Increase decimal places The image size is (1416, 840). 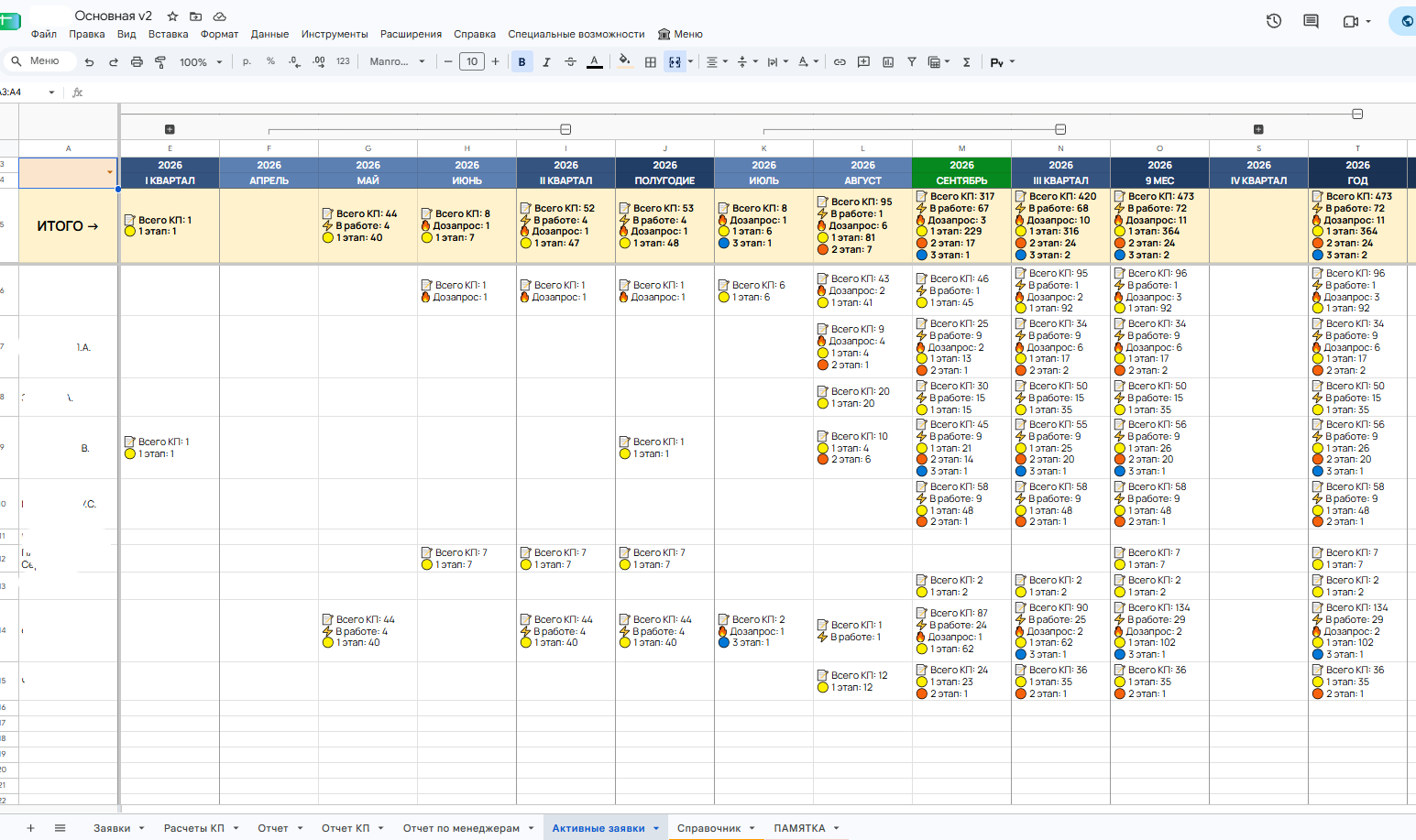[x=318, y=61]
